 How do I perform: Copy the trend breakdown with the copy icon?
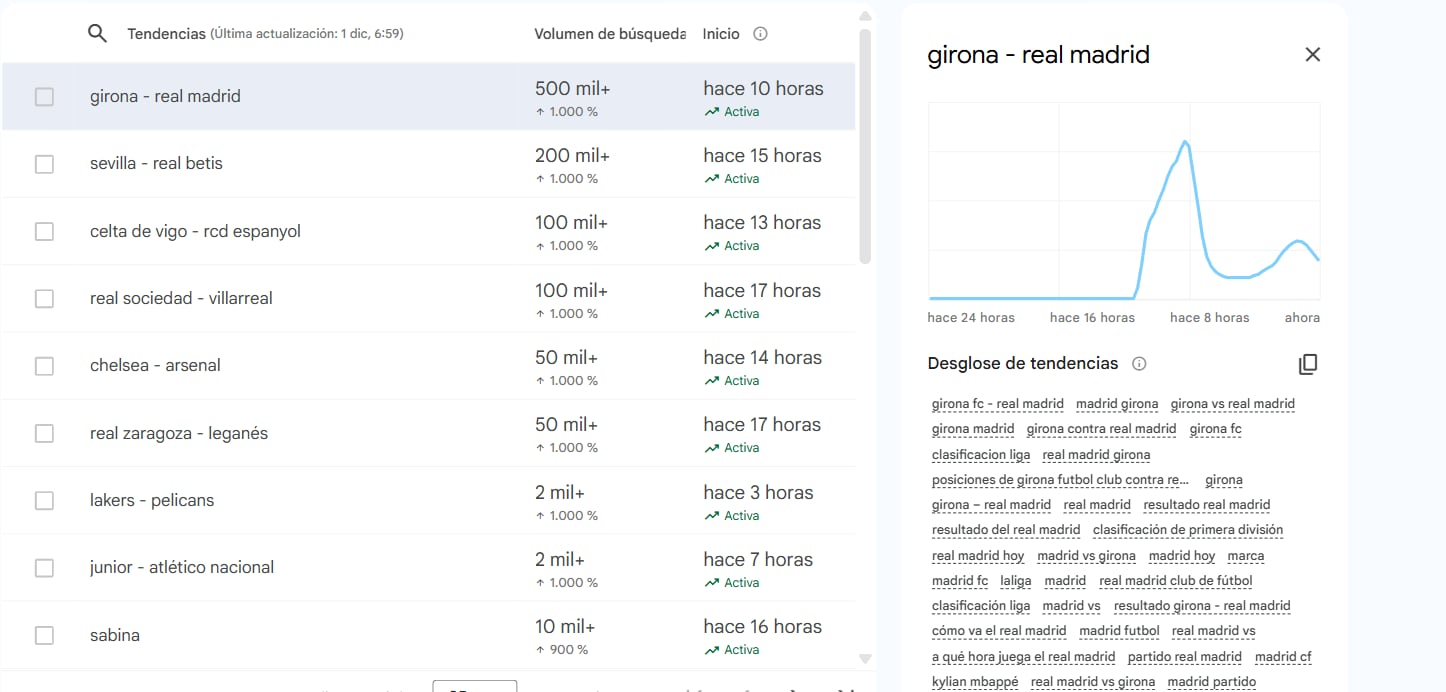(x=1307, y=364)
